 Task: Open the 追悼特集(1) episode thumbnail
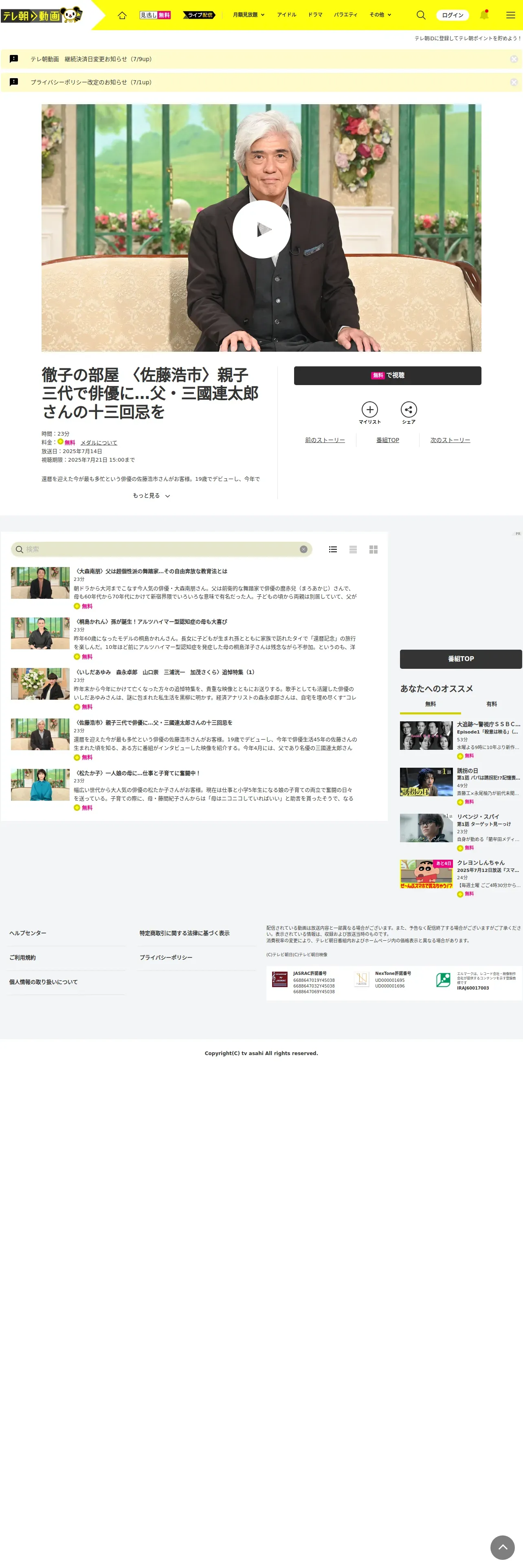pyautogui.click(x=40, y=684)
